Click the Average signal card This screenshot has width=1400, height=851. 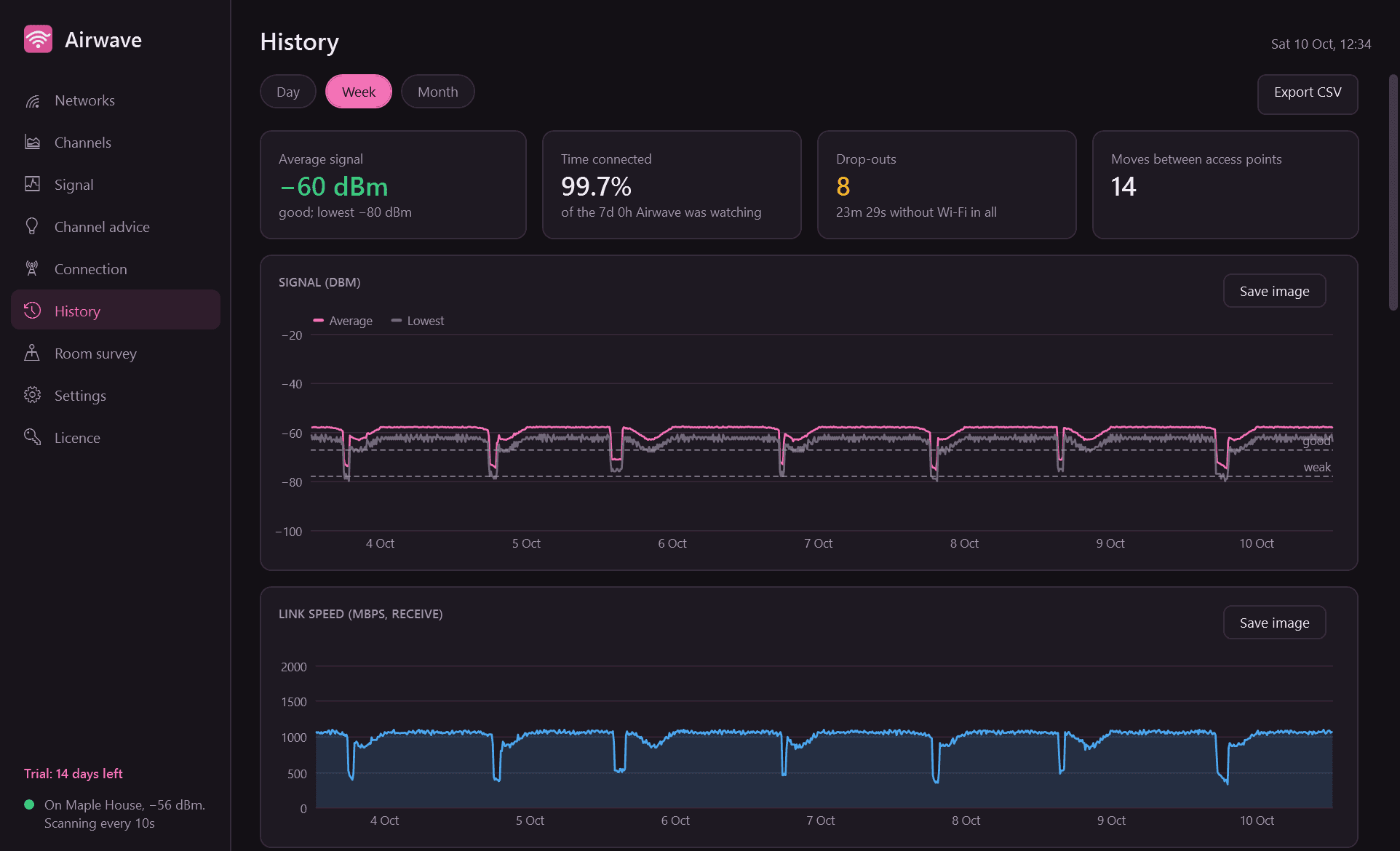tap(393, 185)
